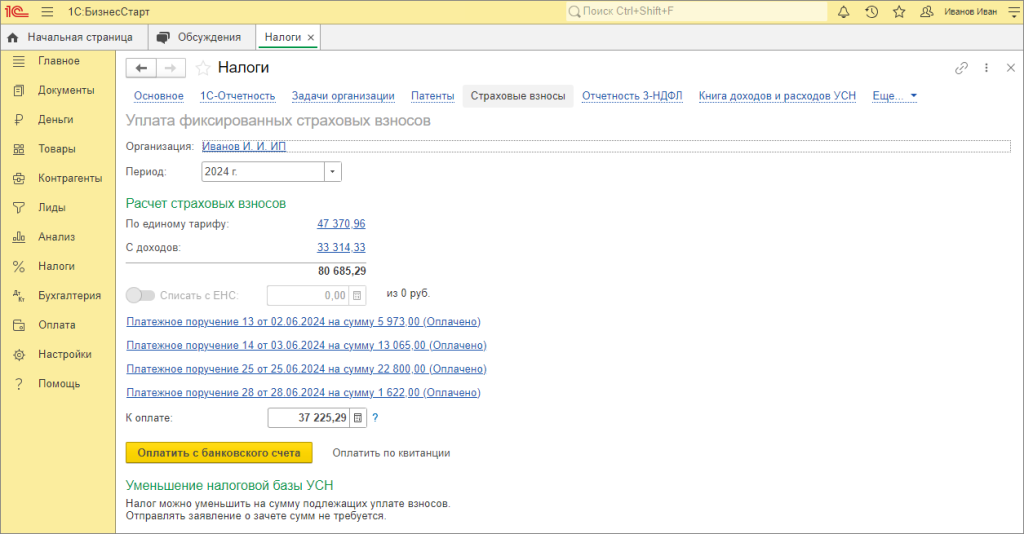Open Помощь section in sidebar
This screenshot has width=1024, height=534.
pyautogui.click(x=58, y=384)
